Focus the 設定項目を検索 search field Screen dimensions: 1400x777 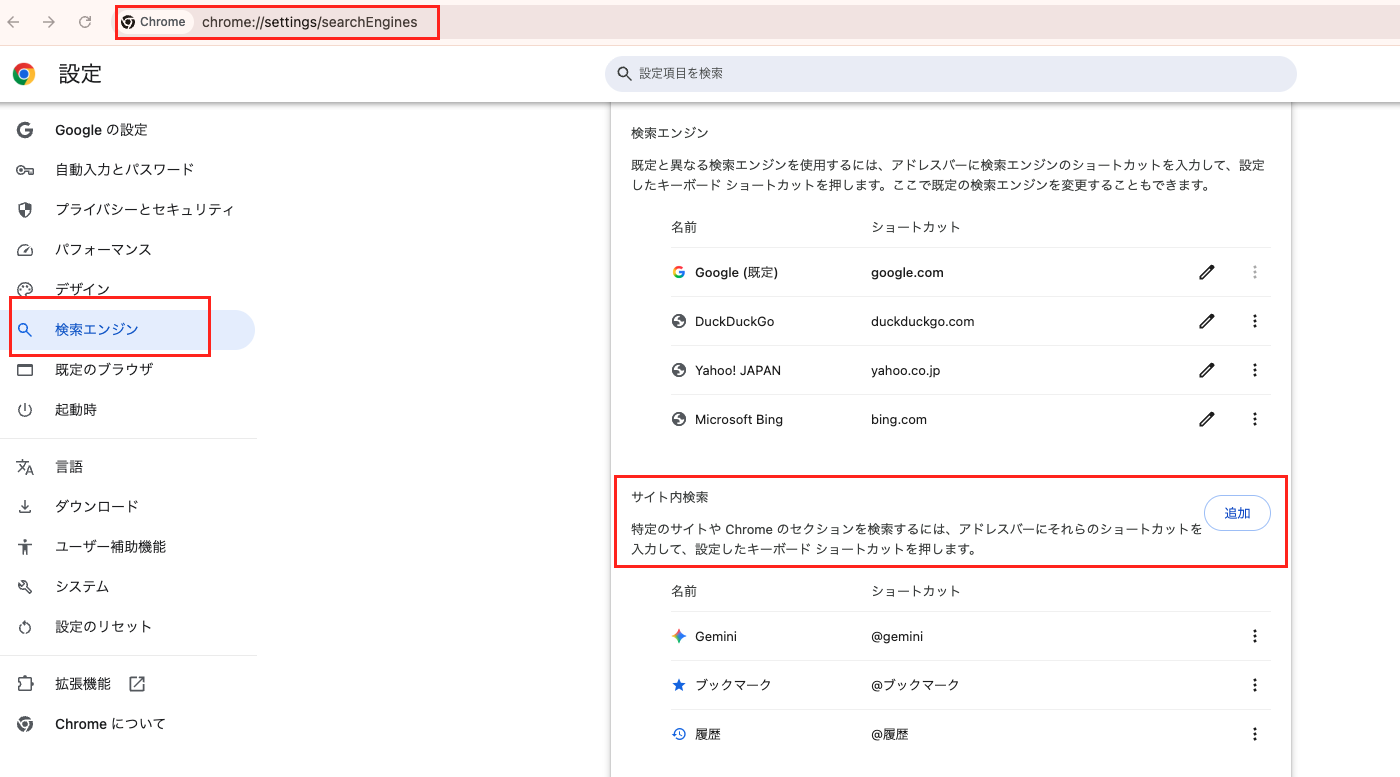pyautogui.click(x=950, y=74)
